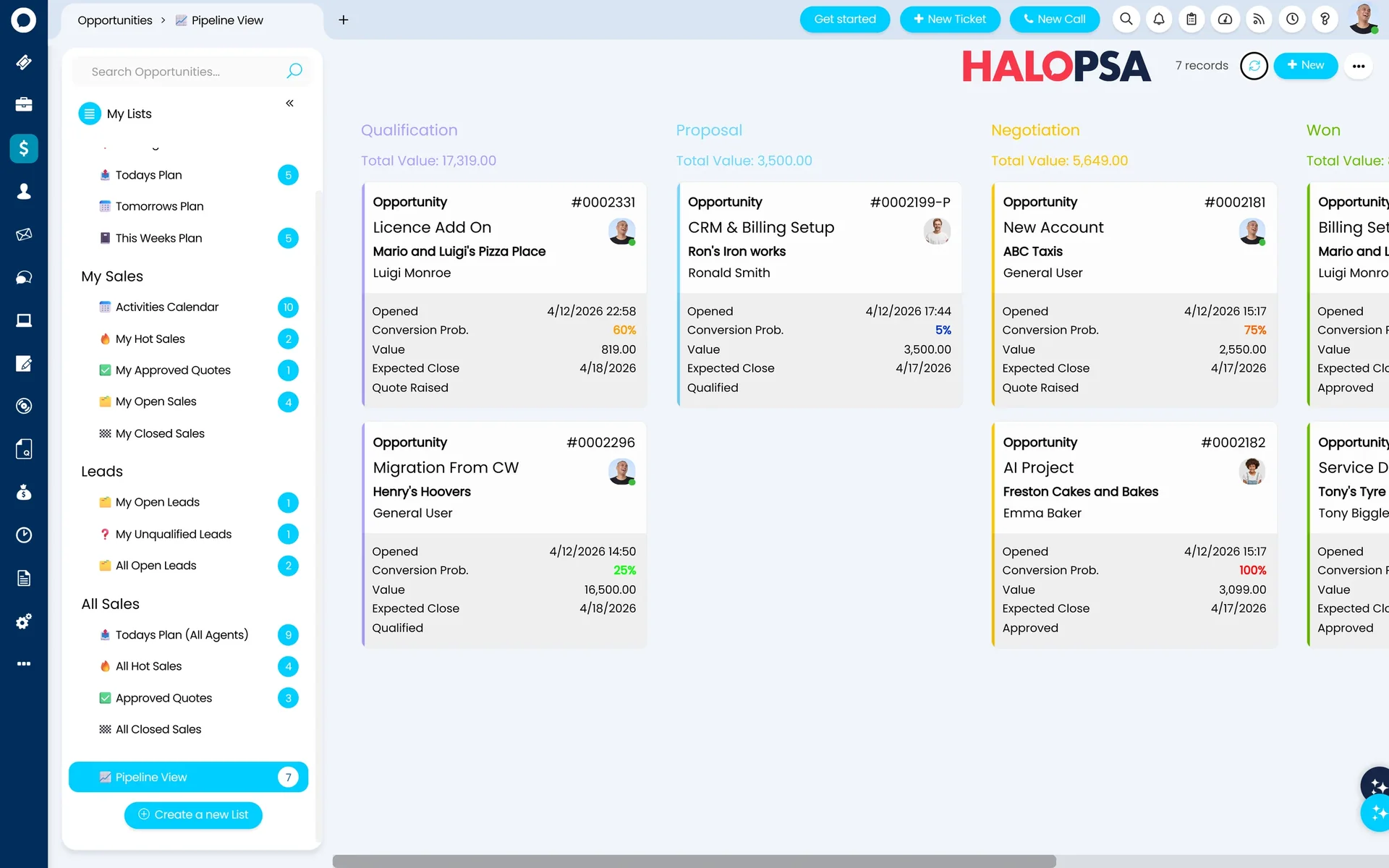Click the search icon in Opportunities search box
Viewport: 1389px width, 868px height.
[294, 71]
